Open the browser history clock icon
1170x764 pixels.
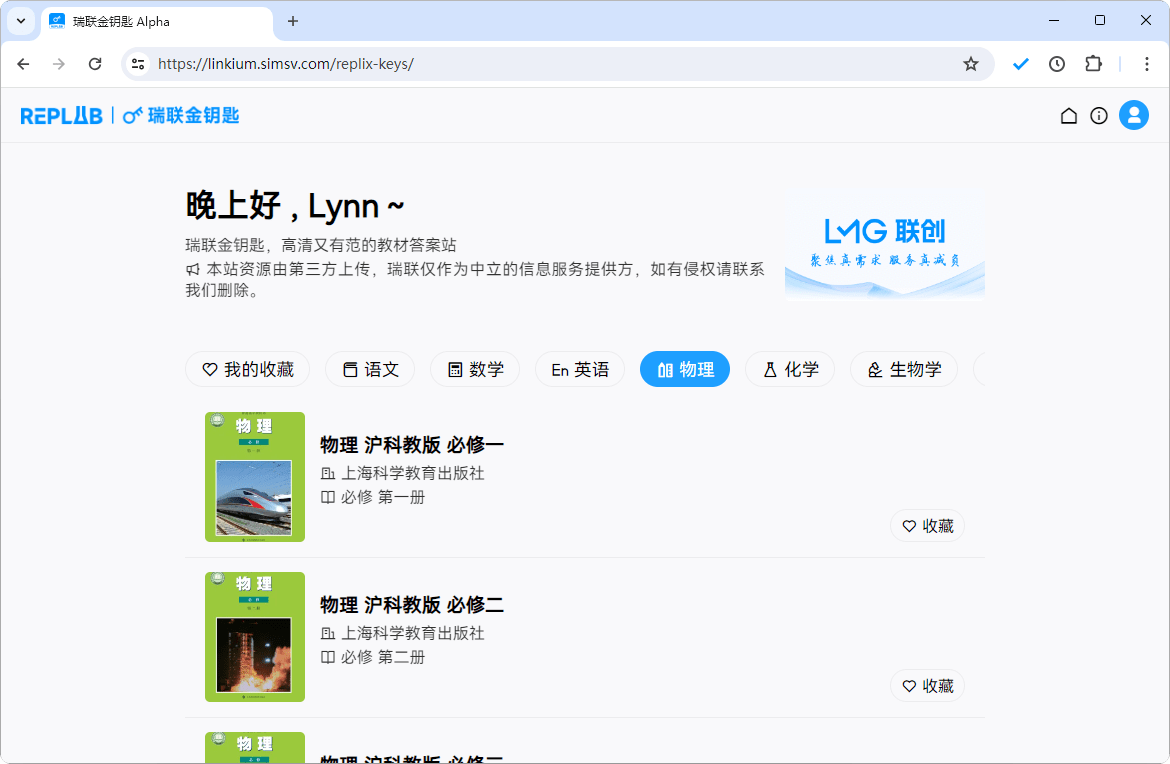click(1057, 64)
